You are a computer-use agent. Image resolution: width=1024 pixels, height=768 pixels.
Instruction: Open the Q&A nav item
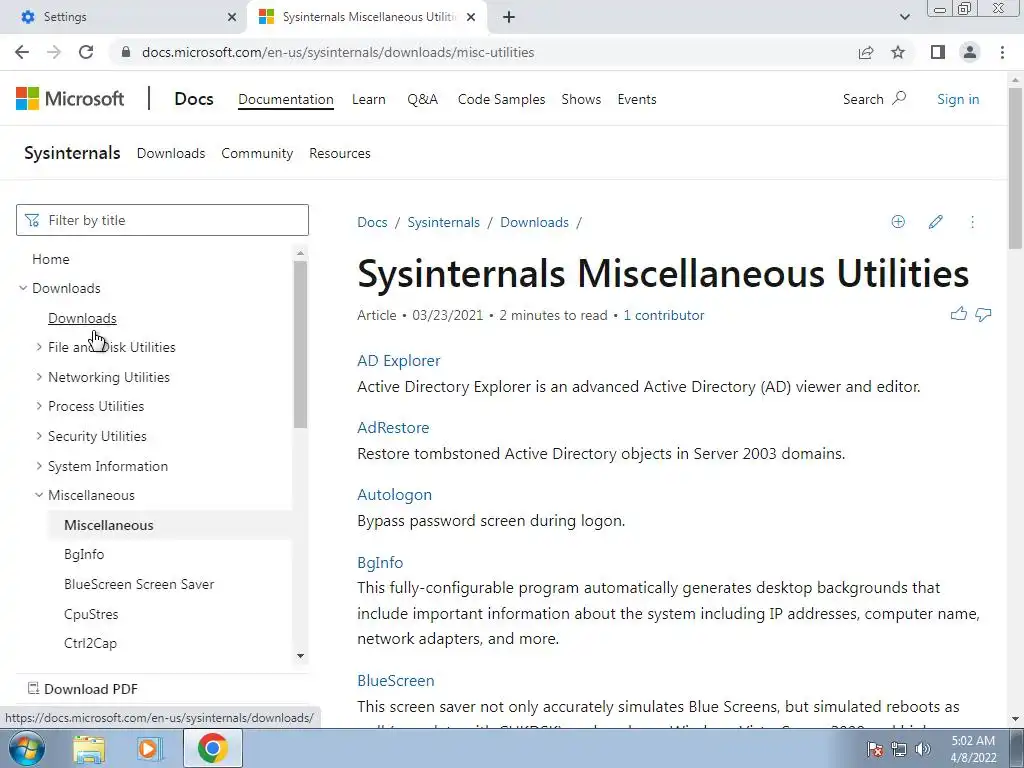[x=423, y=99]
